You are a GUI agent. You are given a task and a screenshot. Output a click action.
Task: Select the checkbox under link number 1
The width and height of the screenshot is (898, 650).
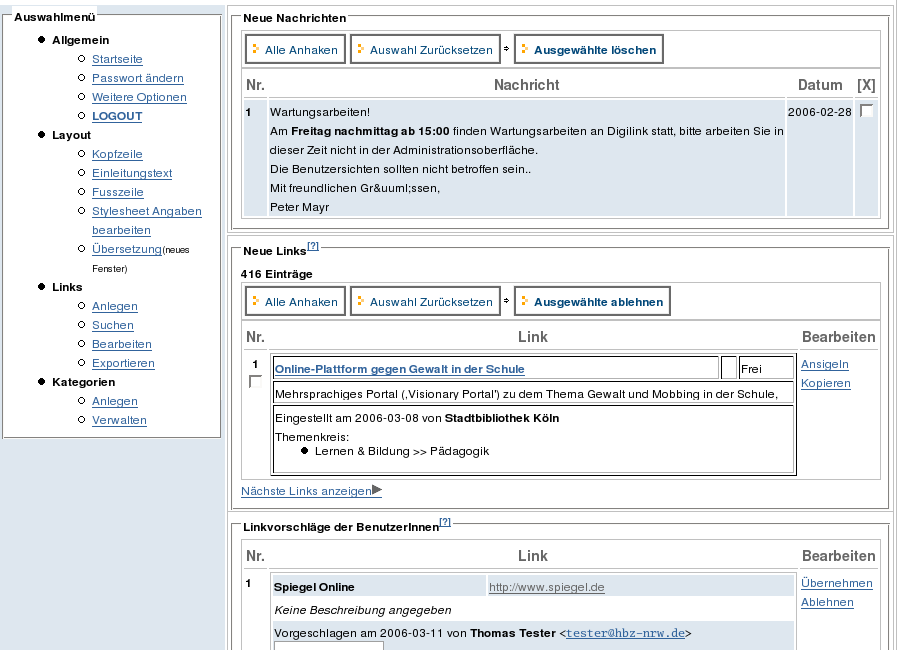(255, 382)
